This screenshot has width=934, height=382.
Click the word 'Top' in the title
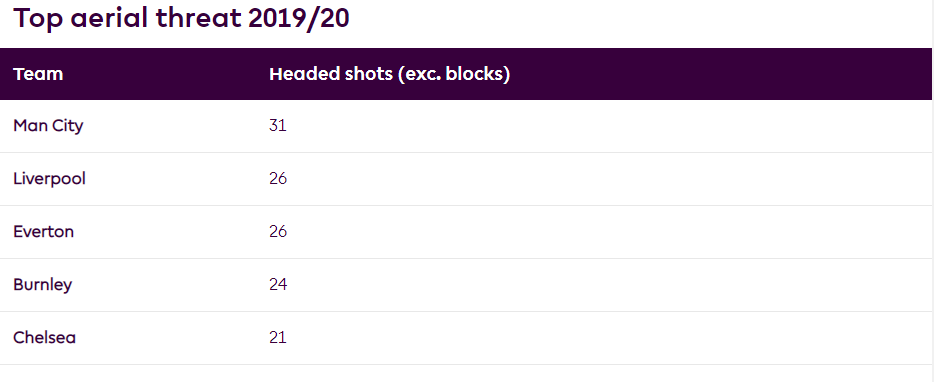pos(37,20)
